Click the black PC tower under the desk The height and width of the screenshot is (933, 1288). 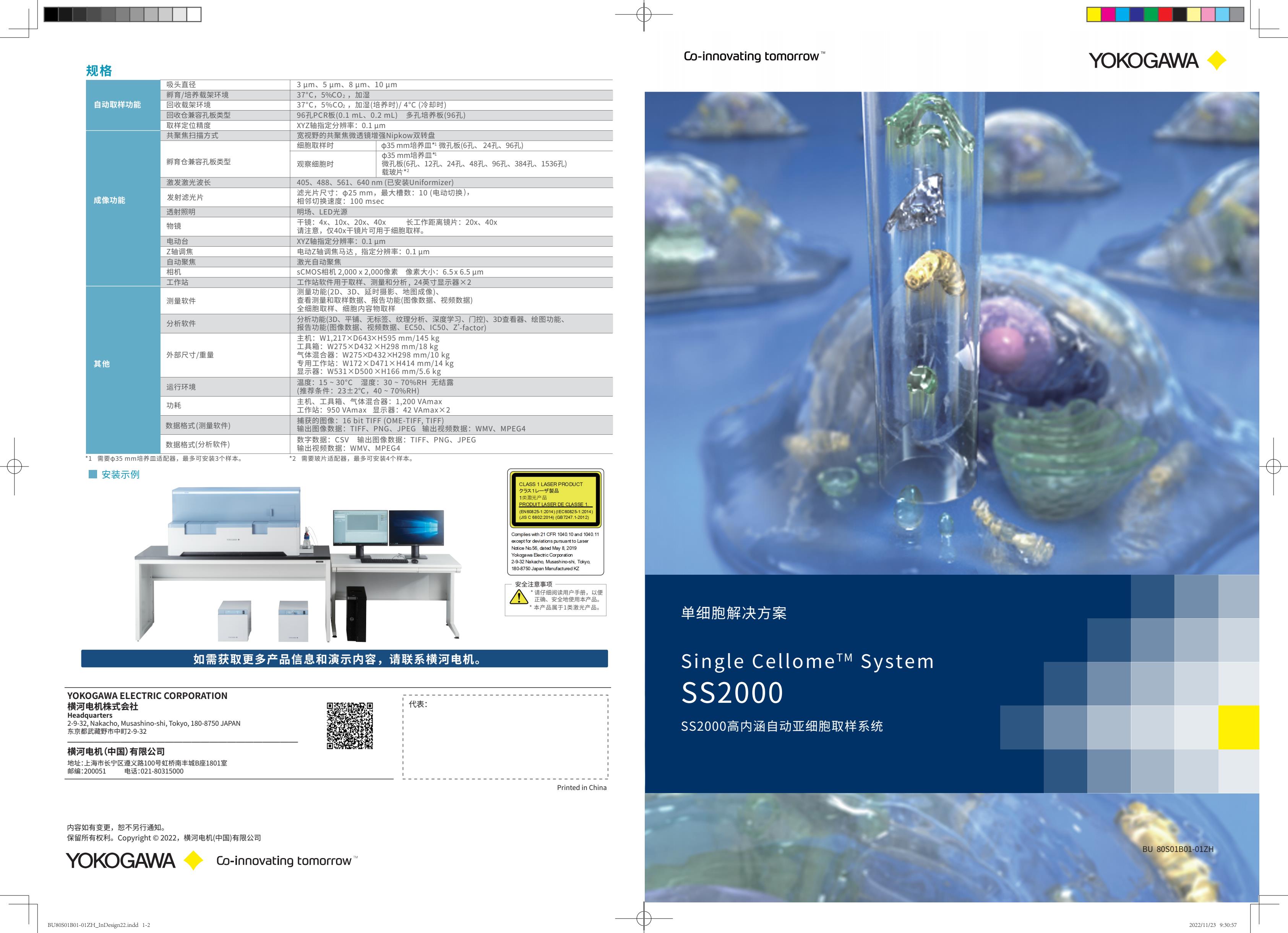click(x=356, y=614)
